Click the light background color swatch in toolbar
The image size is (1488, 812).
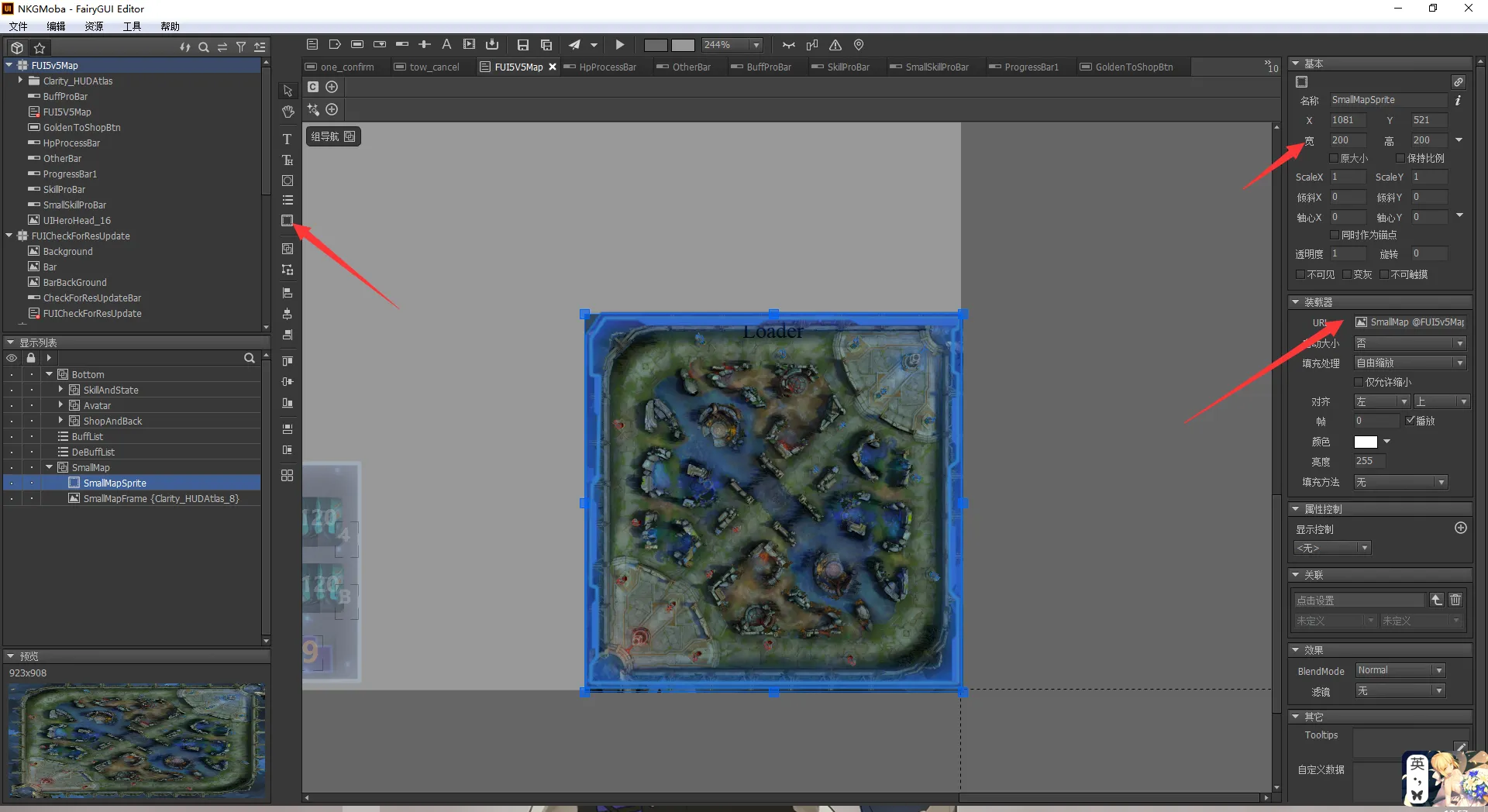click(683, 45)
